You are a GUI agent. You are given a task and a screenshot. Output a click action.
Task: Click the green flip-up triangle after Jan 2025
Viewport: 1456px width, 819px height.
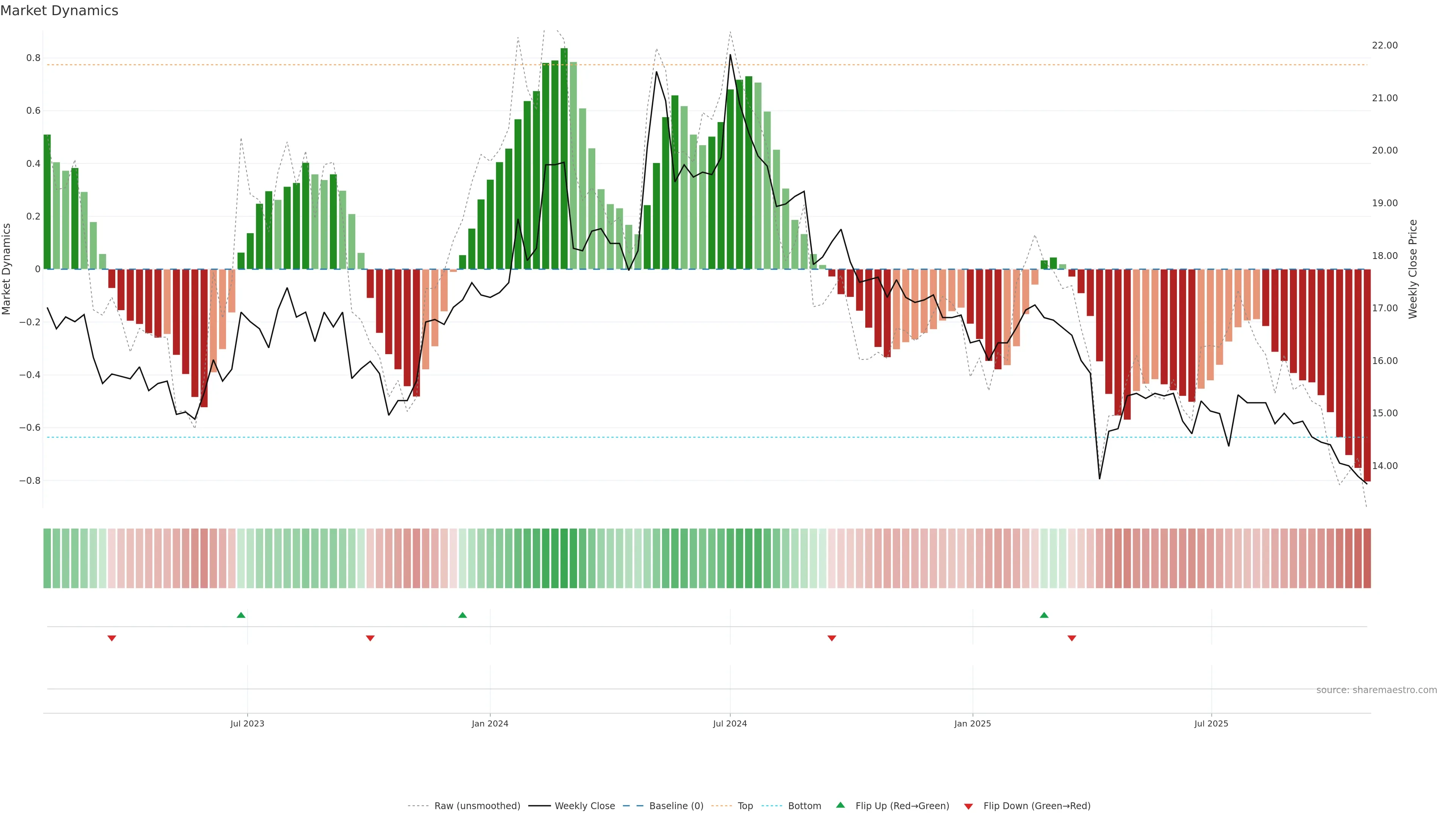click(x=1044, y=615)
